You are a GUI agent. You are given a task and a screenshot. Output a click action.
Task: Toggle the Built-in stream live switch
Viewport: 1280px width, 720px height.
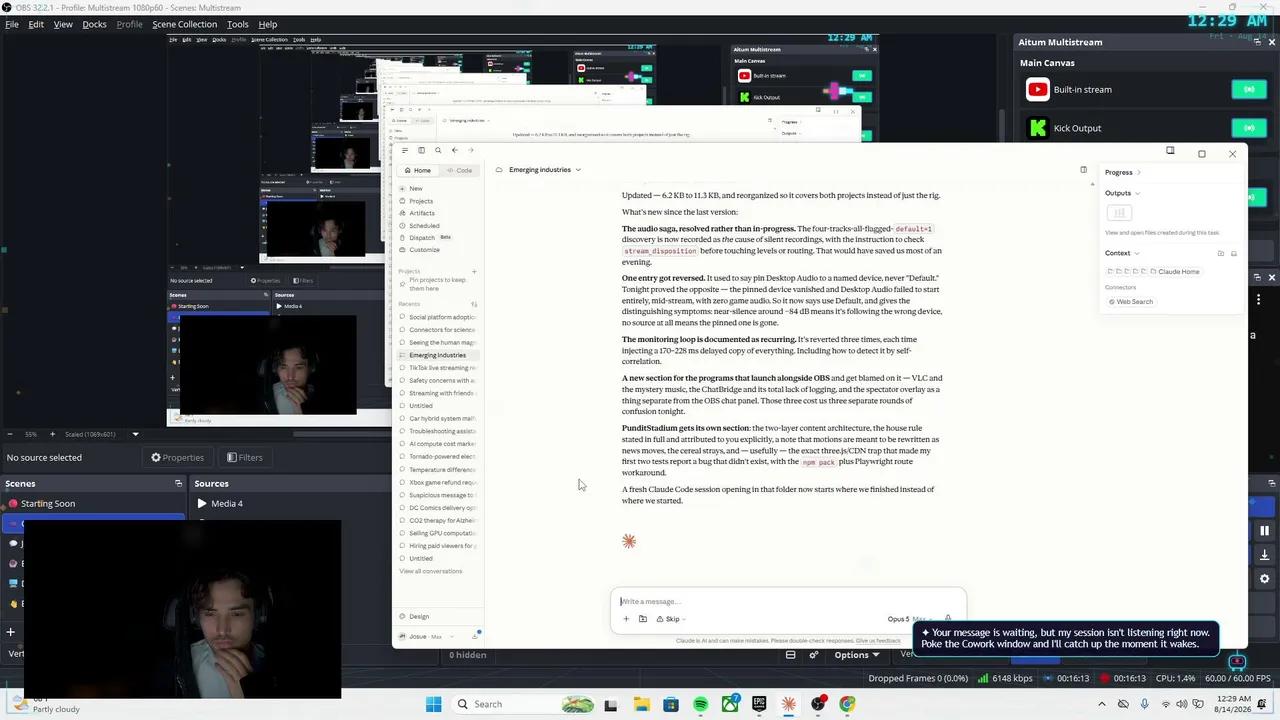1249,90
